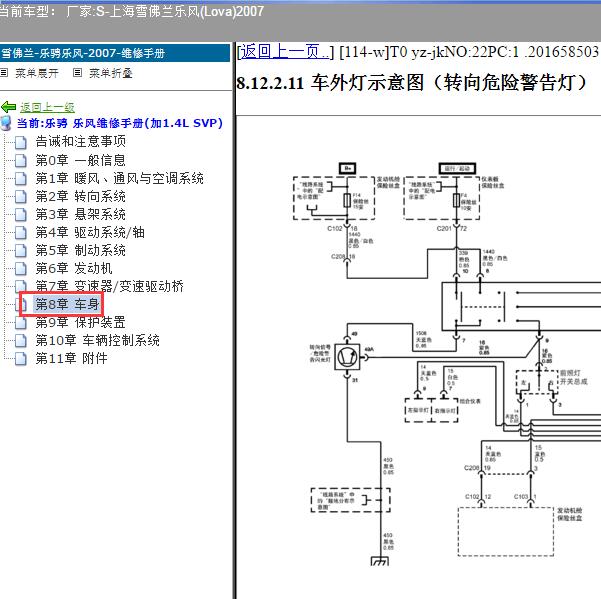Click the 菜单展开 expand icon
601x599 pixels.
coord(4,72)
